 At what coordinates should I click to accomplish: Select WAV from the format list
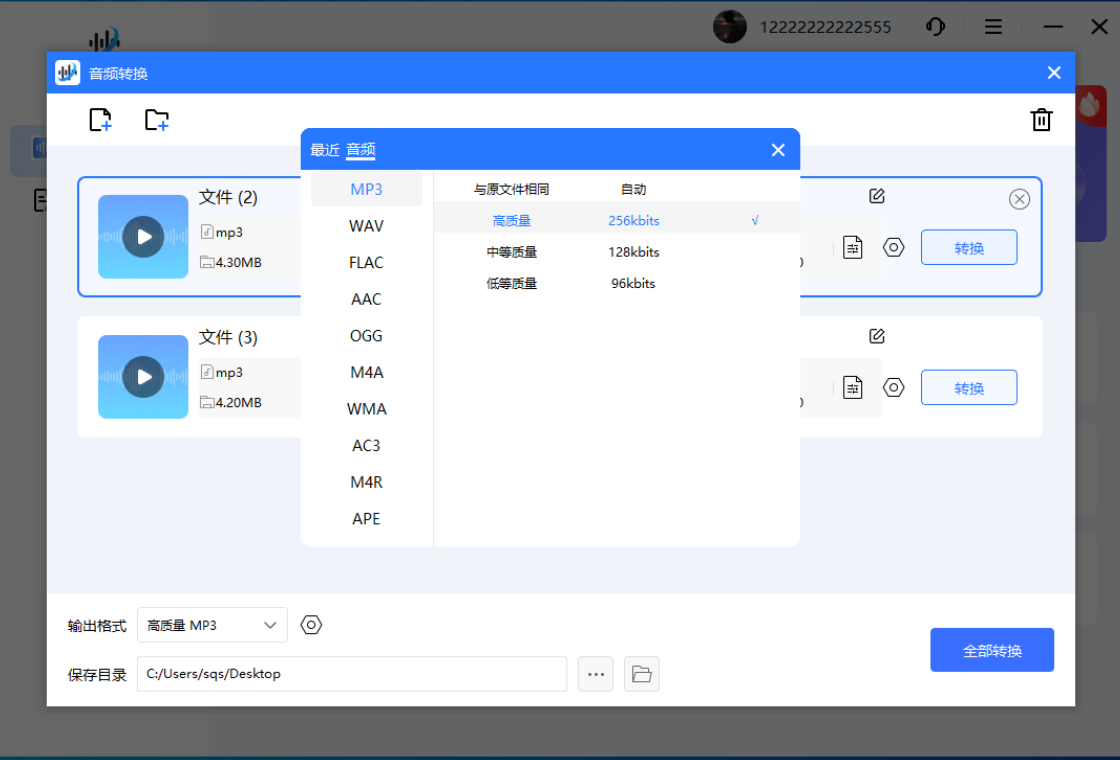click(365, 226)
